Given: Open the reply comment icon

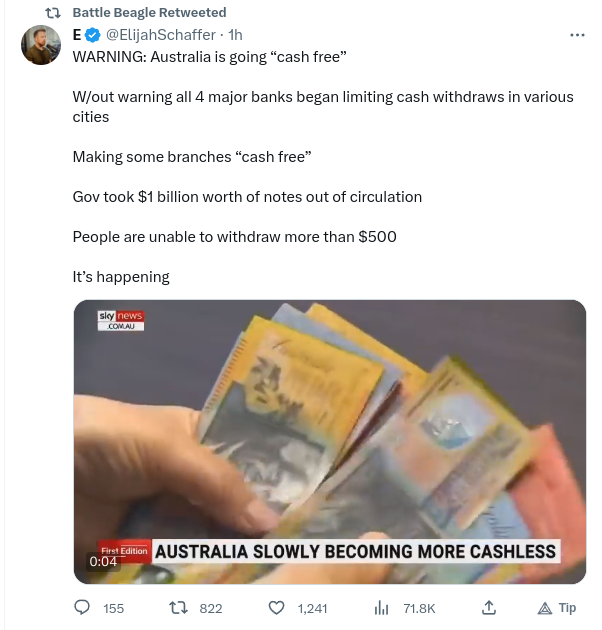Looking at the screenshot, I should 82,608.
